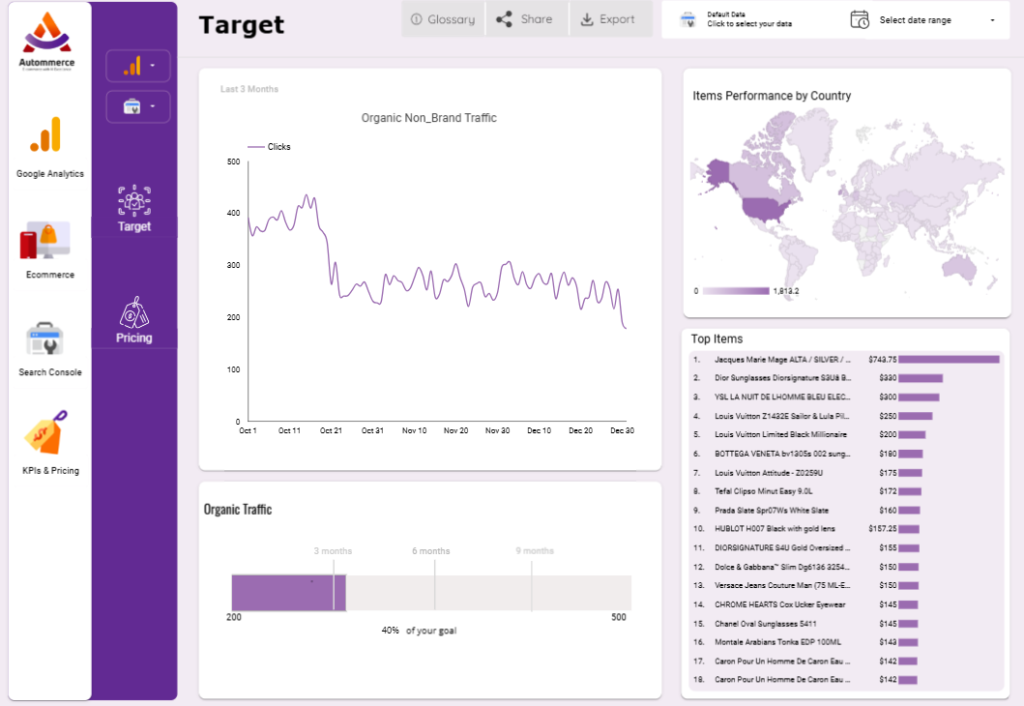1024x706 pixels.
Task: Select the BOTTEGA VENETA sunglasses row
Action: (x=847, y=453)
